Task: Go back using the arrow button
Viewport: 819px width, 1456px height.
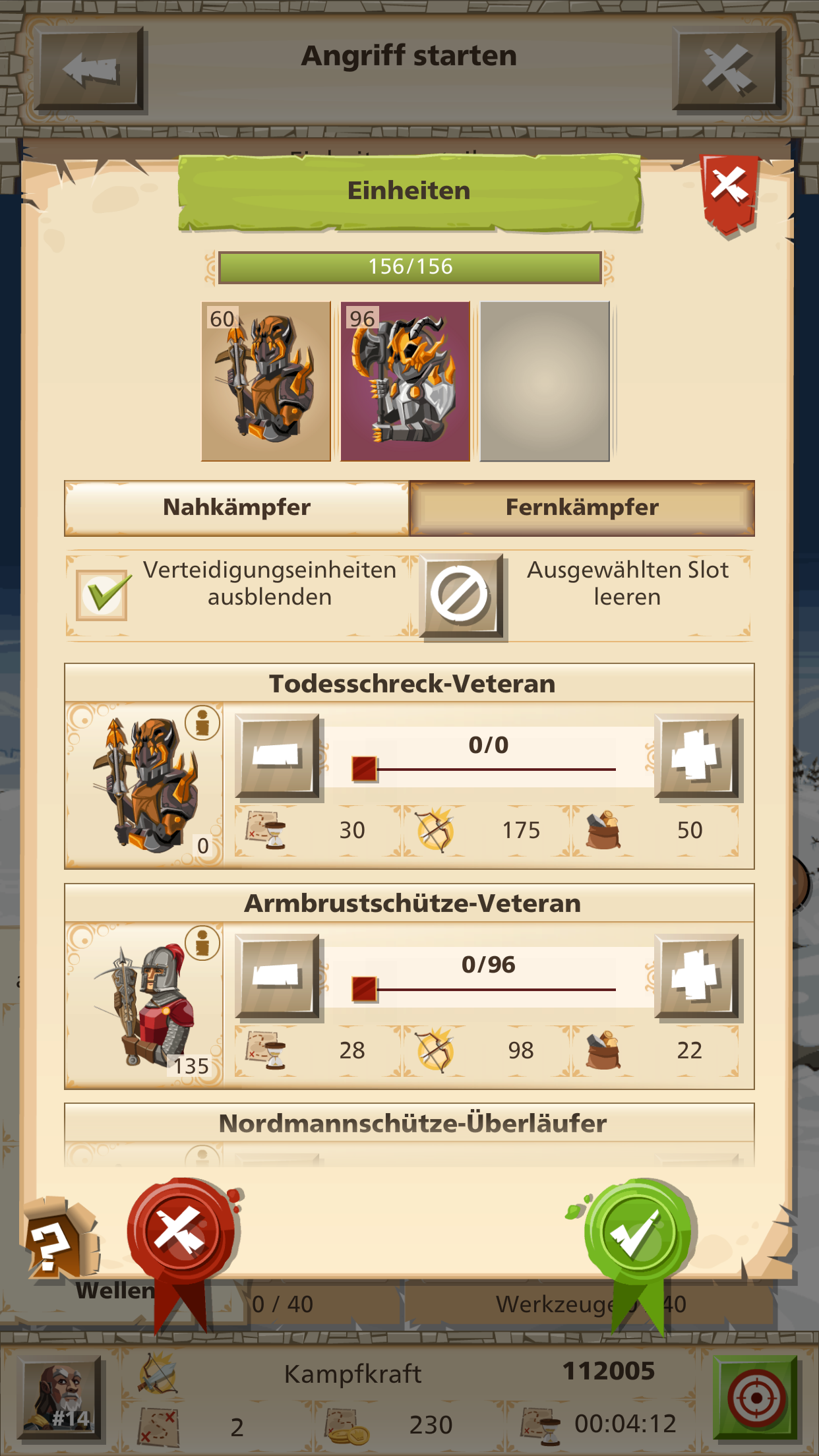Action: point(90,69)
